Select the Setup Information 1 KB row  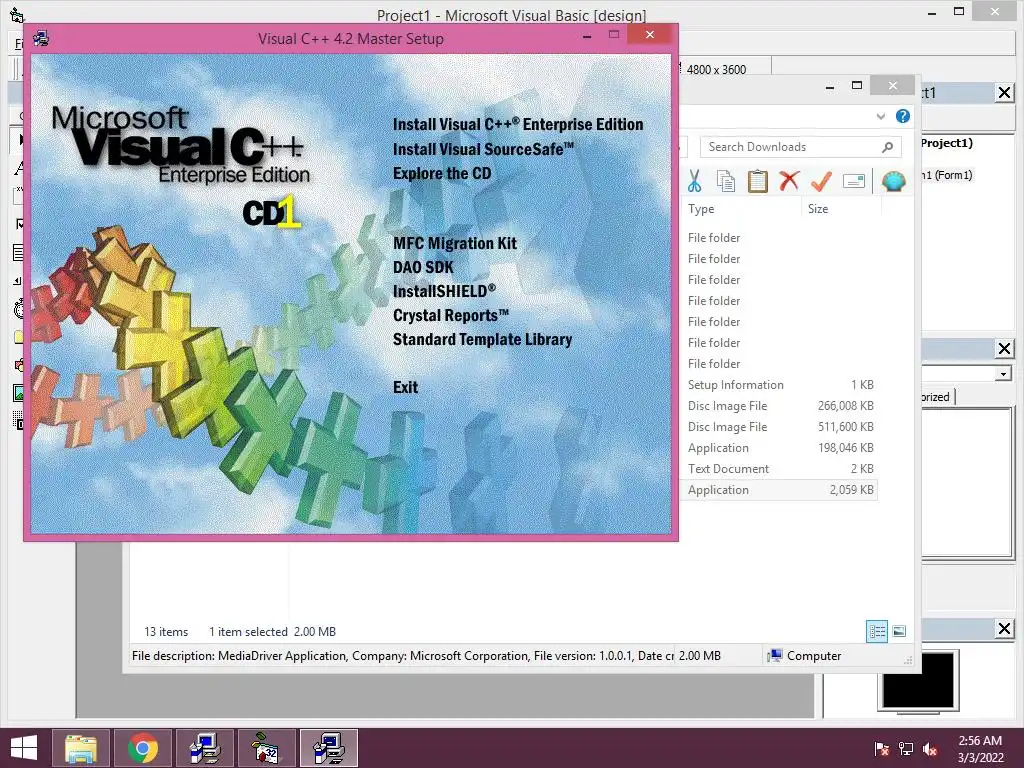pyautogui.click(x=779, y=385)
